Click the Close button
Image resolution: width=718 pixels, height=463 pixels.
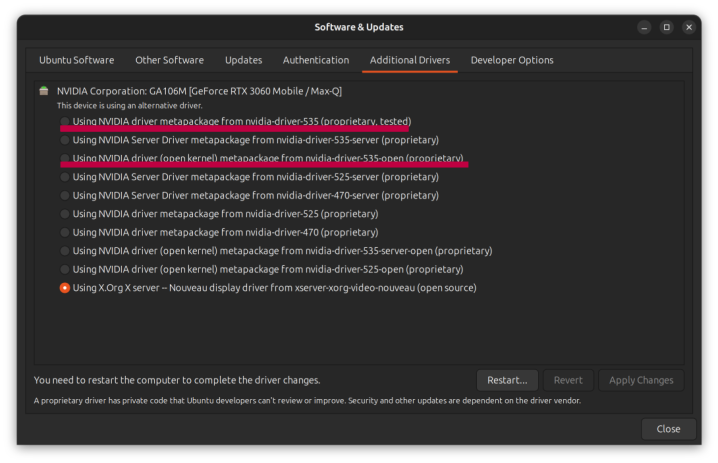click(668, 429)
